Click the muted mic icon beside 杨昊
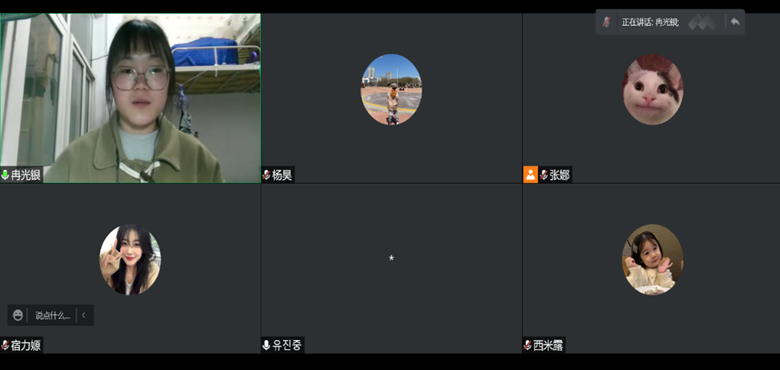Viewport: 780px width, 370px height. [267, 175]
